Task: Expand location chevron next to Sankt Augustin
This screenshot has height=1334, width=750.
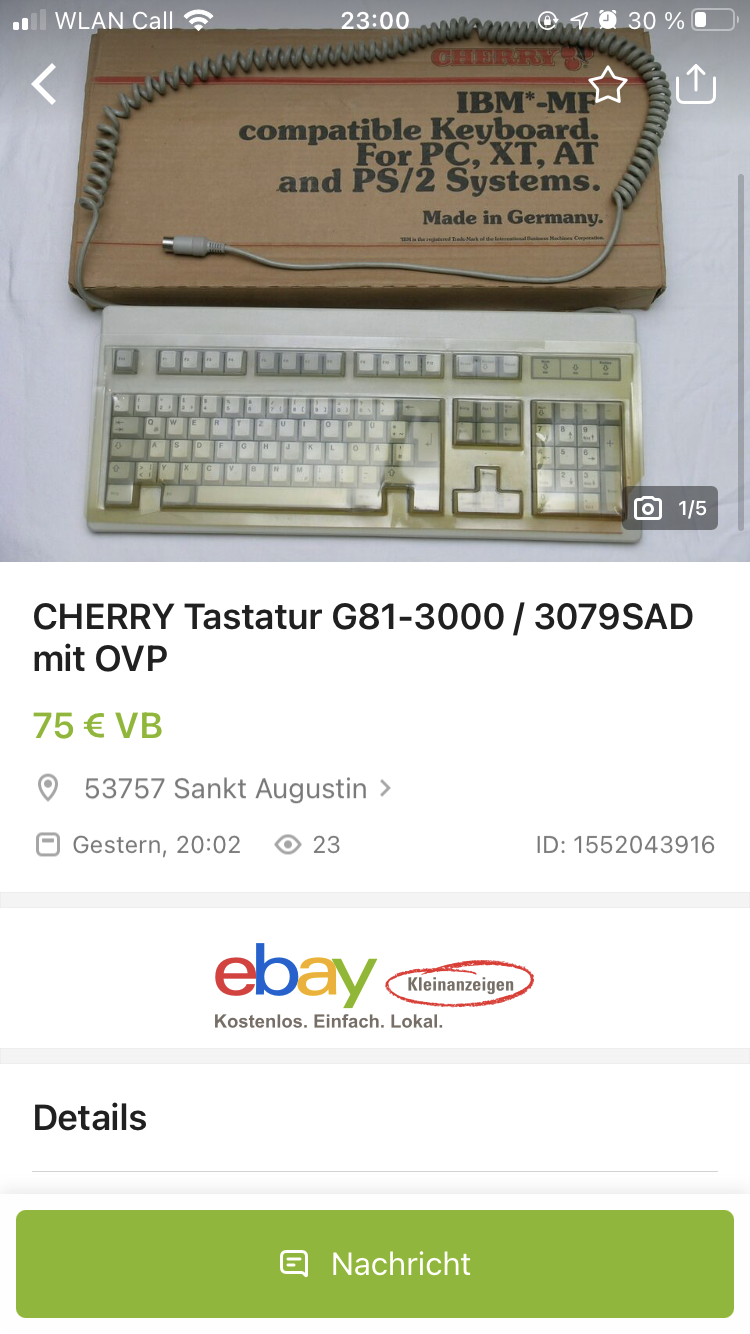Action: [385, 788]
